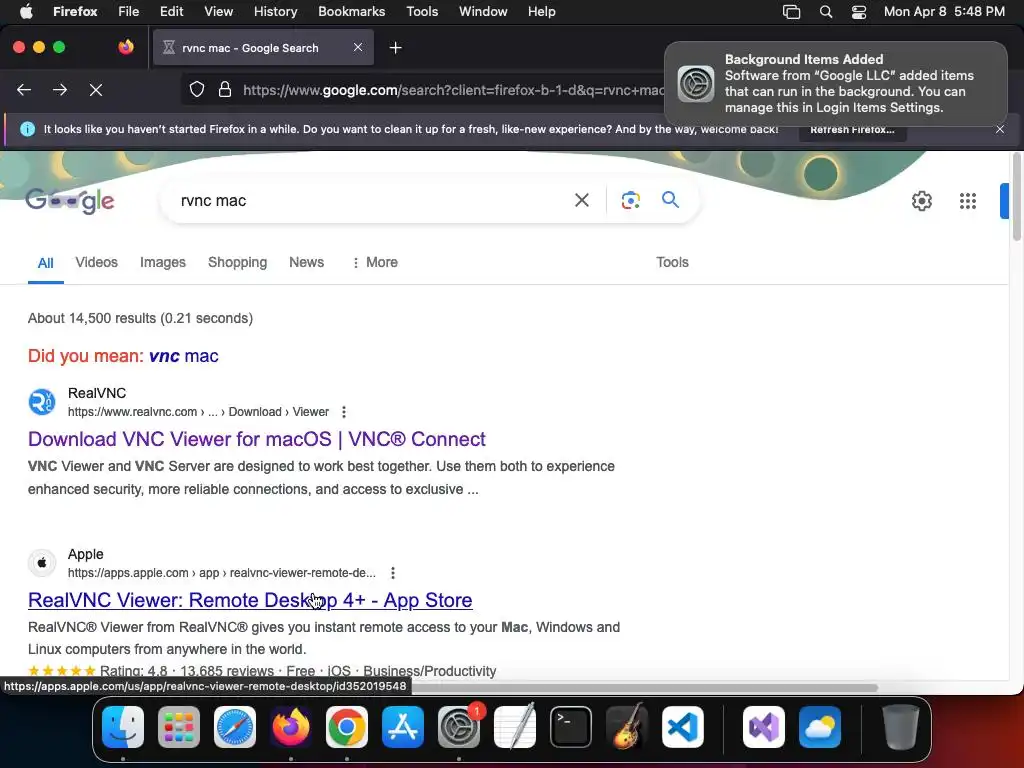Screen dimensions: 1024x768
Task: Submit search with magnifier icon
Action: [x=670, y=200]
